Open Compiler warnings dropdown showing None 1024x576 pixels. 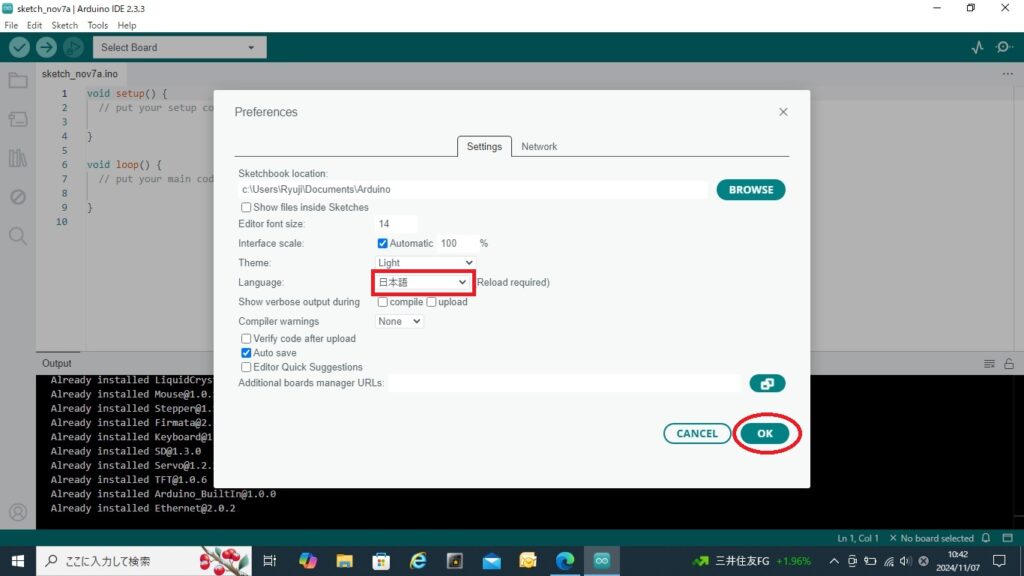pos(399,321)
